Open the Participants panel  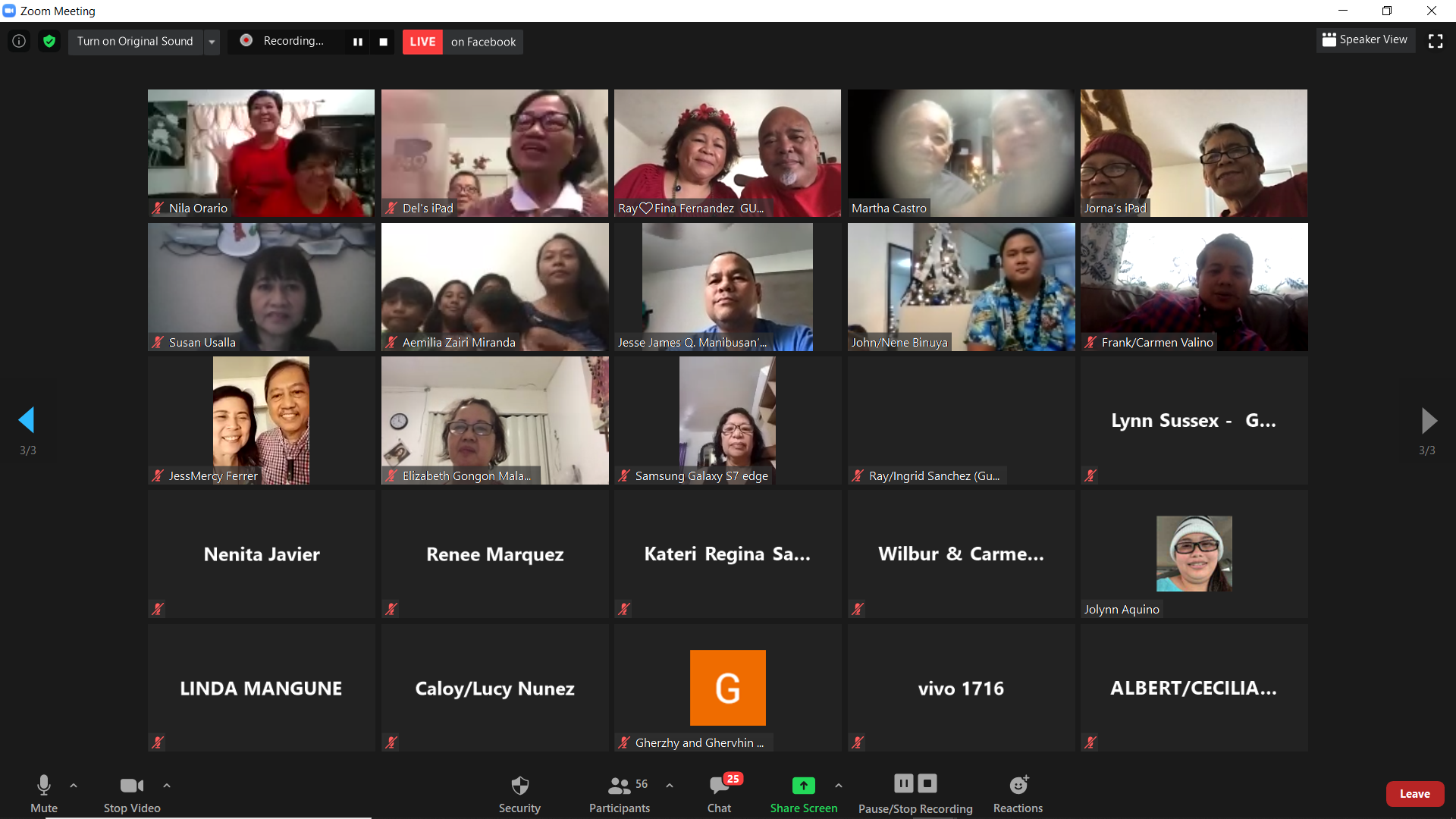620,794
